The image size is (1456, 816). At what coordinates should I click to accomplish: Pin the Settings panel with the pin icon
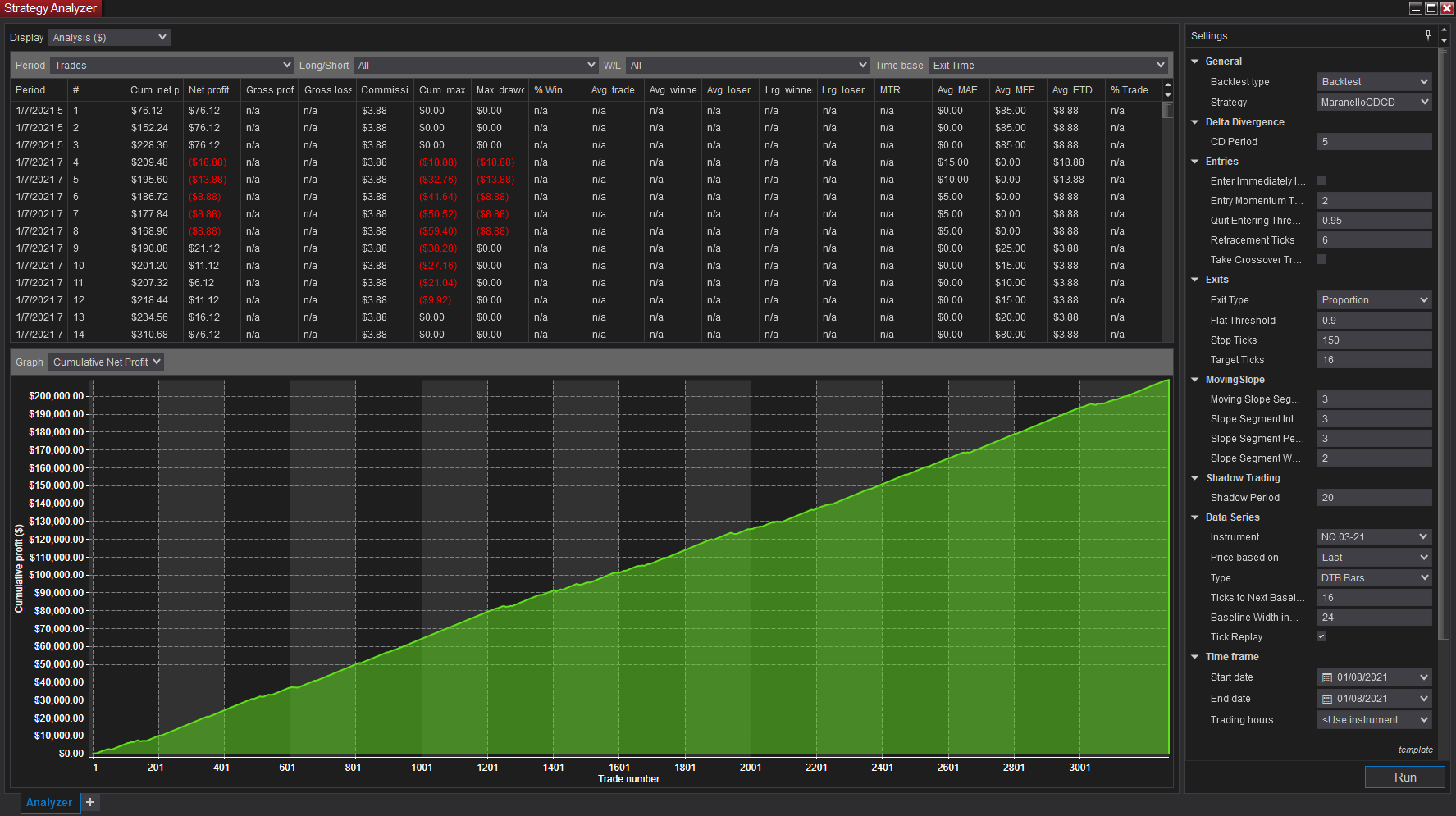pos(1428,35)
